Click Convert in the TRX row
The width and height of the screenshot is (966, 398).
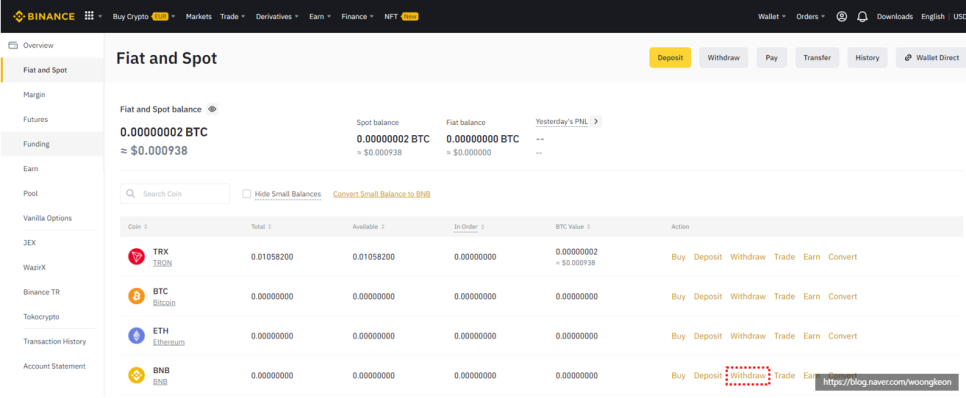pos(842,257)
